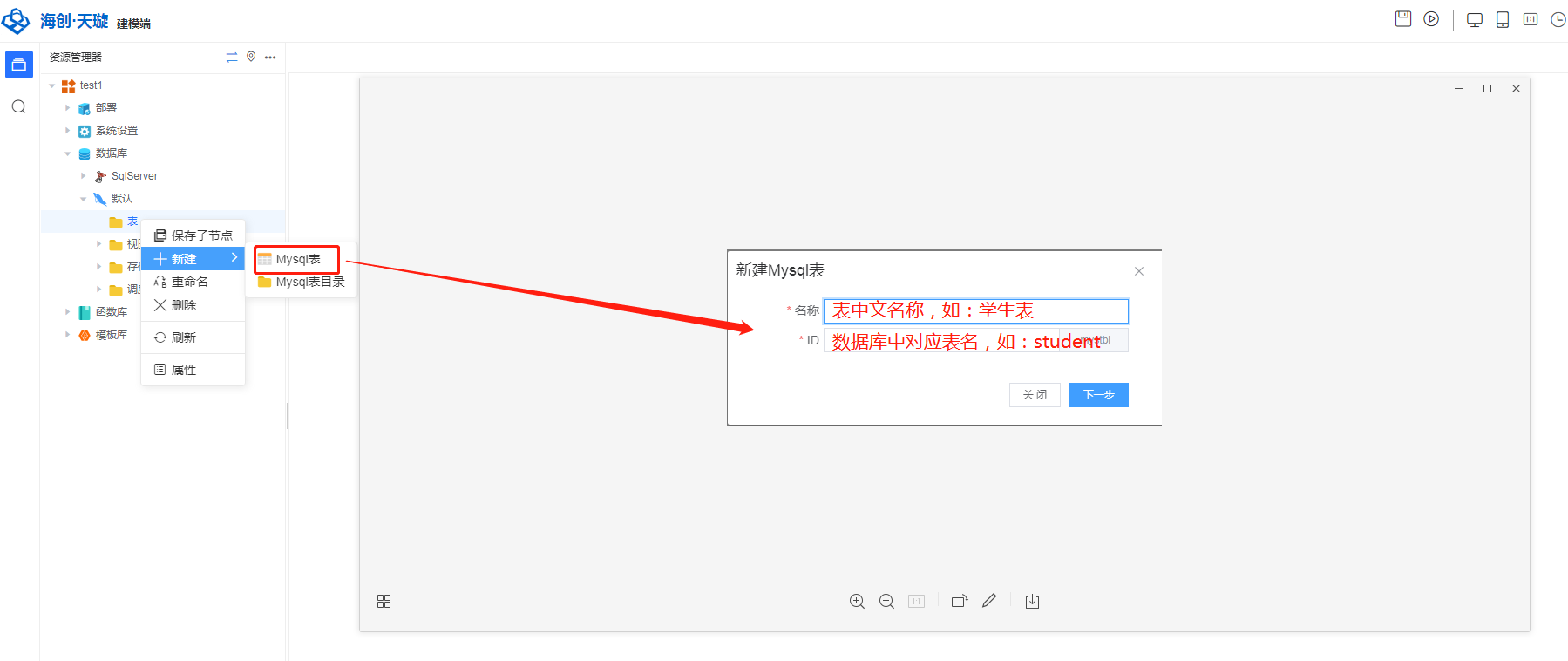Click the zoom out magnifier icon
The image size is (1568, 661).
(886, 602)
